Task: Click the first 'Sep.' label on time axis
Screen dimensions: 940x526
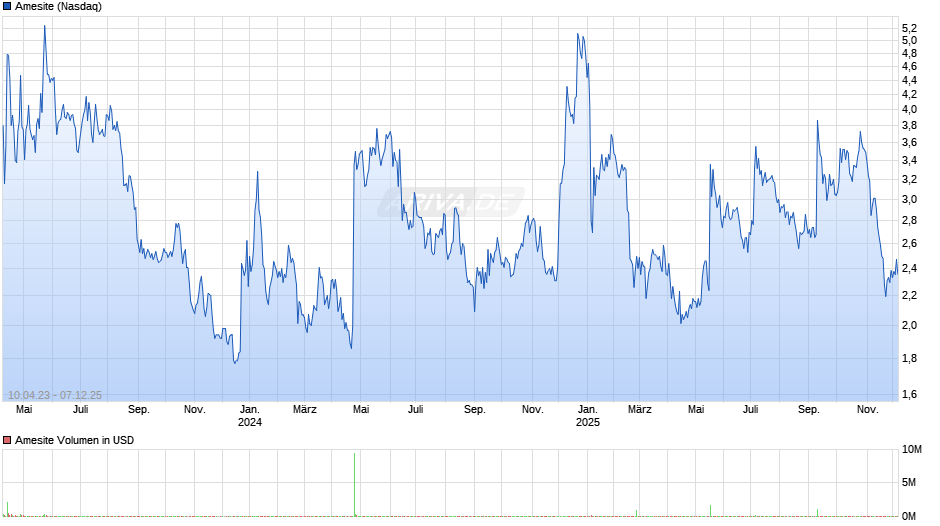Action: pyautogui.click(x=138, y=410)
